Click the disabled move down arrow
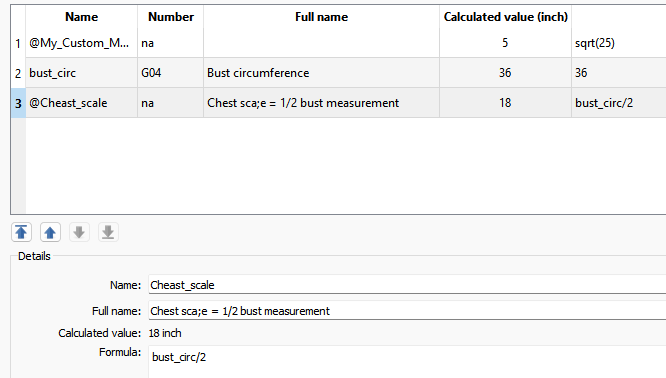The height and width of the screenshot is (378, 666). (79, 232)
